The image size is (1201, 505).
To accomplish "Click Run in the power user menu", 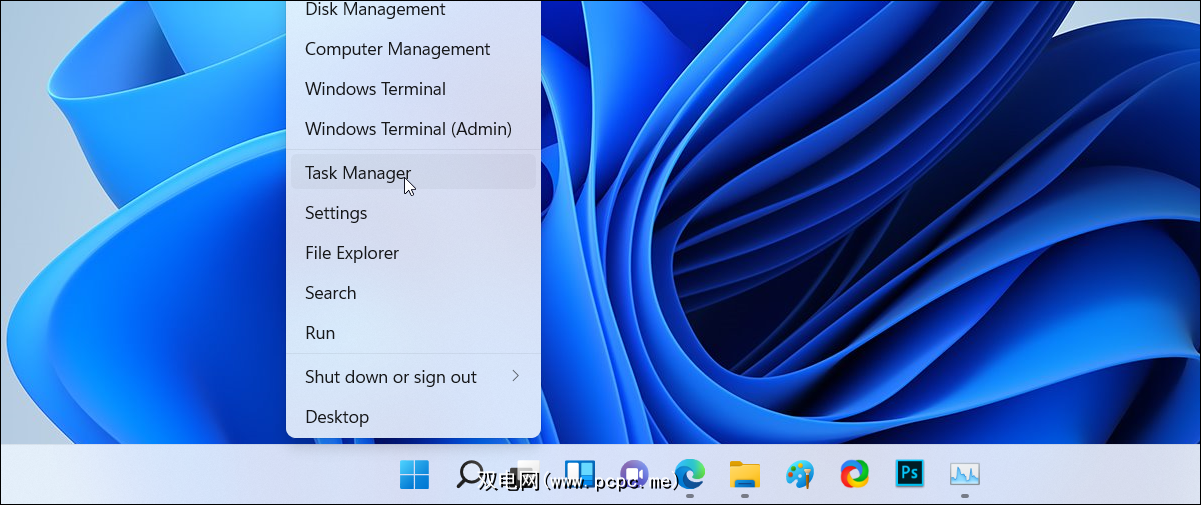I will [x=320, y=333].
